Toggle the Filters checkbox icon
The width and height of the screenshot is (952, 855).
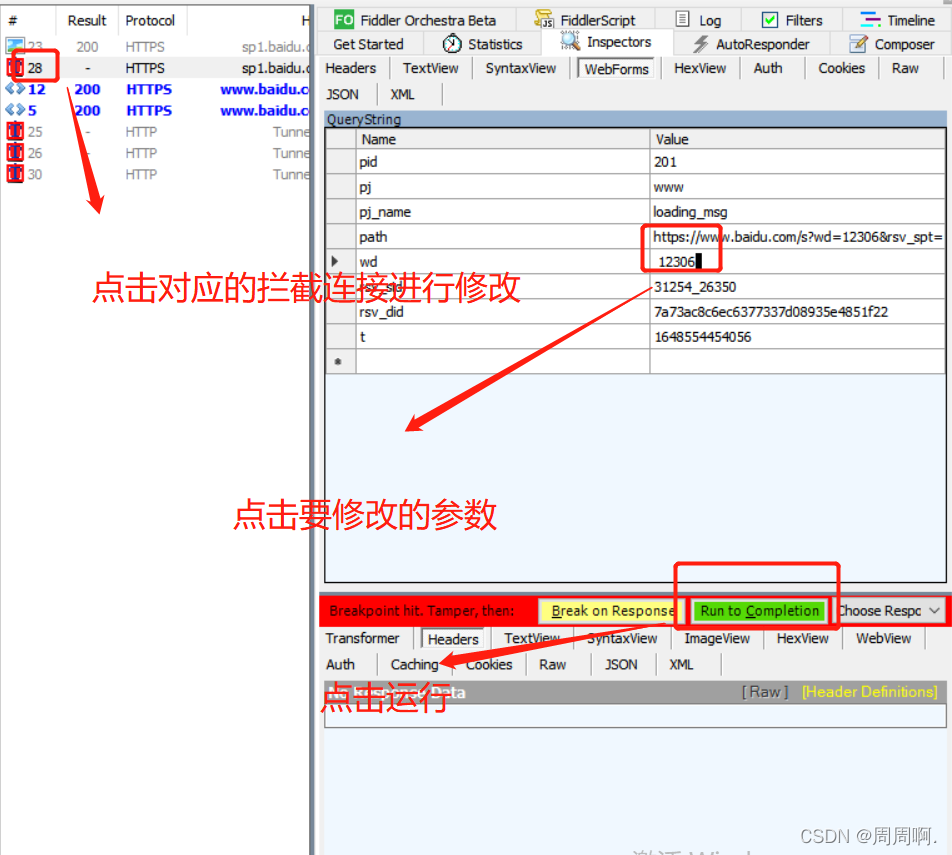(770, 20)
